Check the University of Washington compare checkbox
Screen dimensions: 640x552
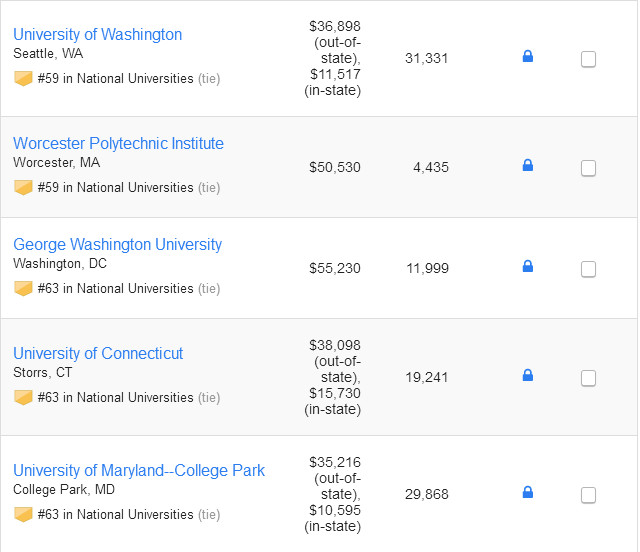click(x=588, y=59)
